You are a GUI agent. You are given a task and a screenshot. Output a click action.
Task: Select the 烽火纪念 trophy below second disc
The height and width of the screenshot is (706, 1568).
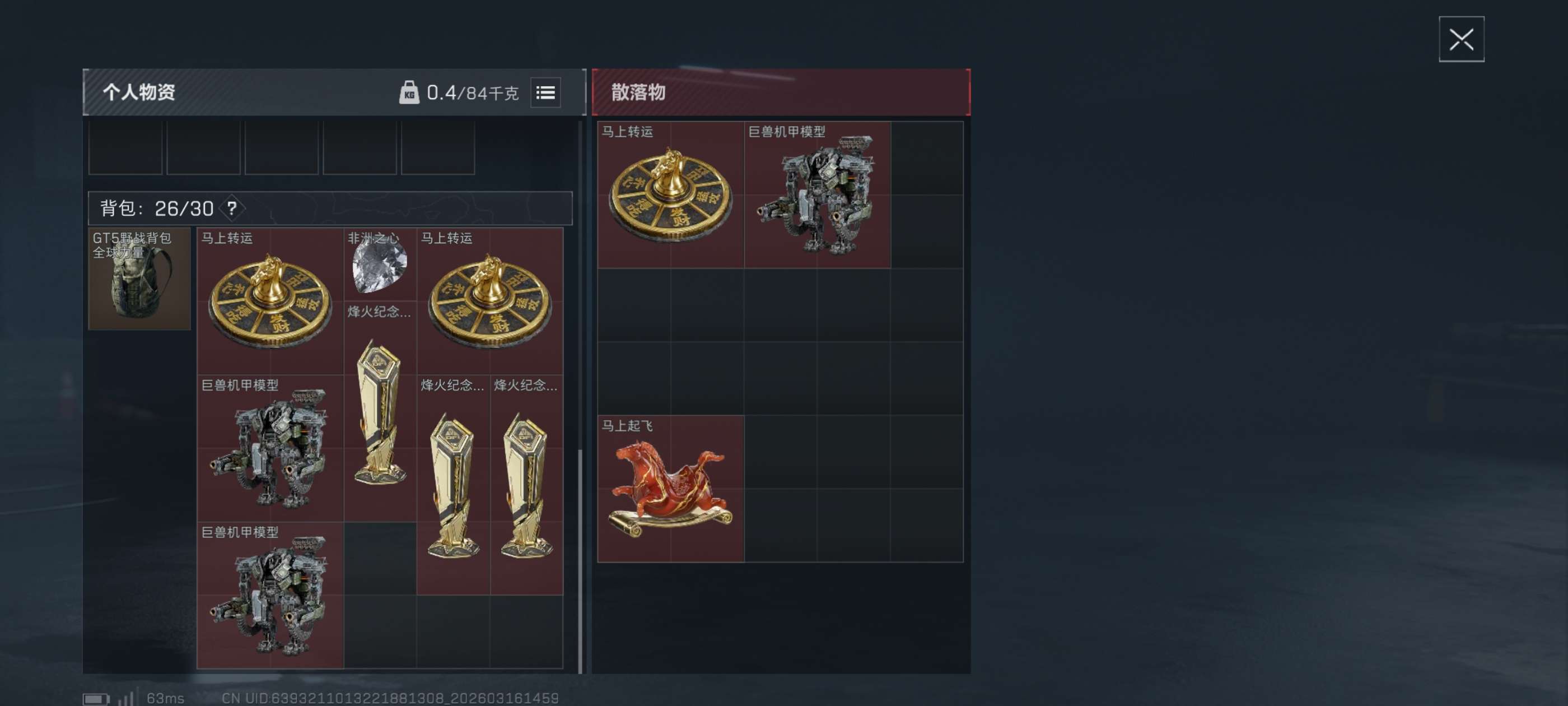[x=454, y=485]
